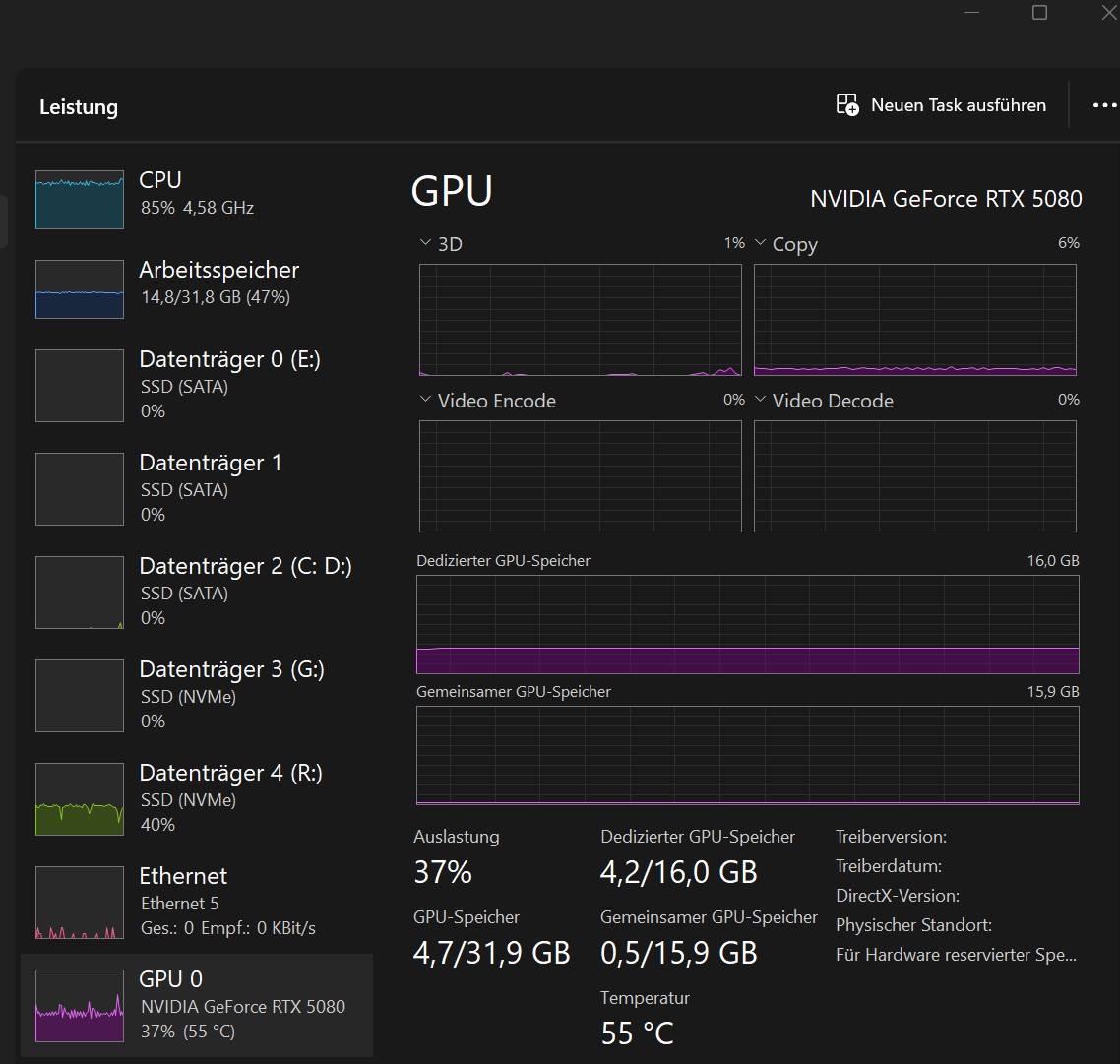
Task: Select Datenträger 2 (C: D:) entry
Action: coord(245,591)
